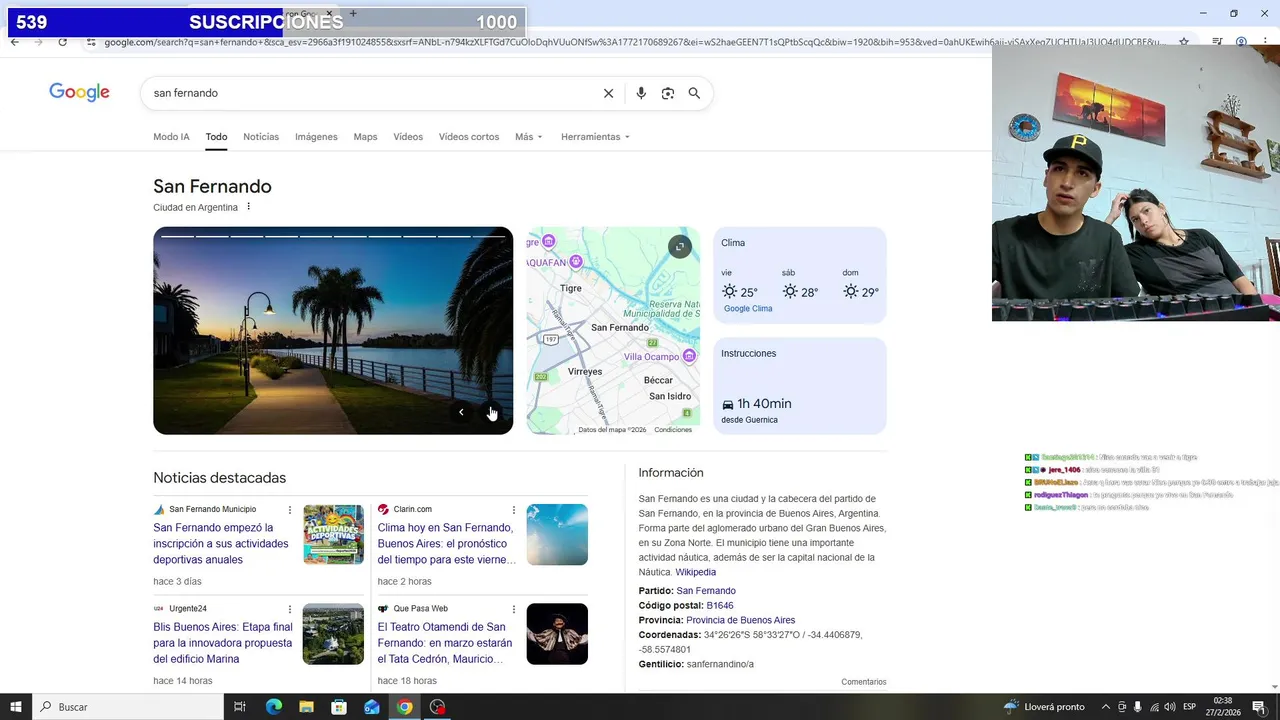Click Partido San Fernando link
The width and height of the screenshot is (1280, 720).
(x=706, y=591)
